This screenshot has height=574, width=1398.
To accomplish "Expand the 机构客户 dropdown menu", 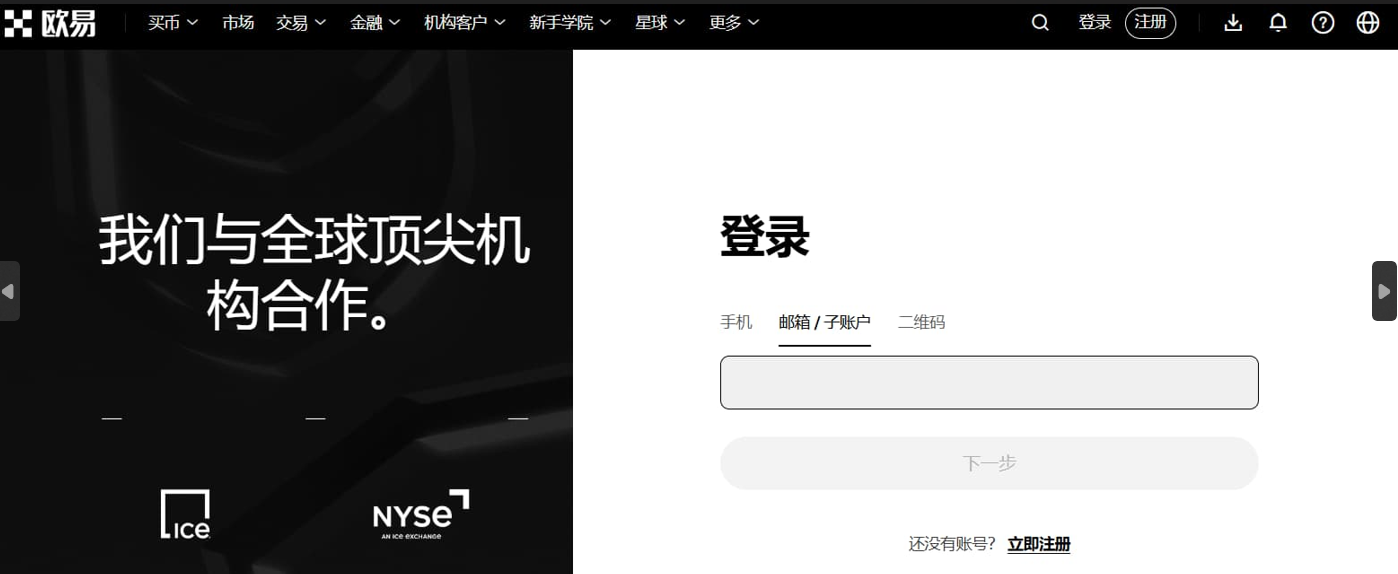I will point(465,23).
